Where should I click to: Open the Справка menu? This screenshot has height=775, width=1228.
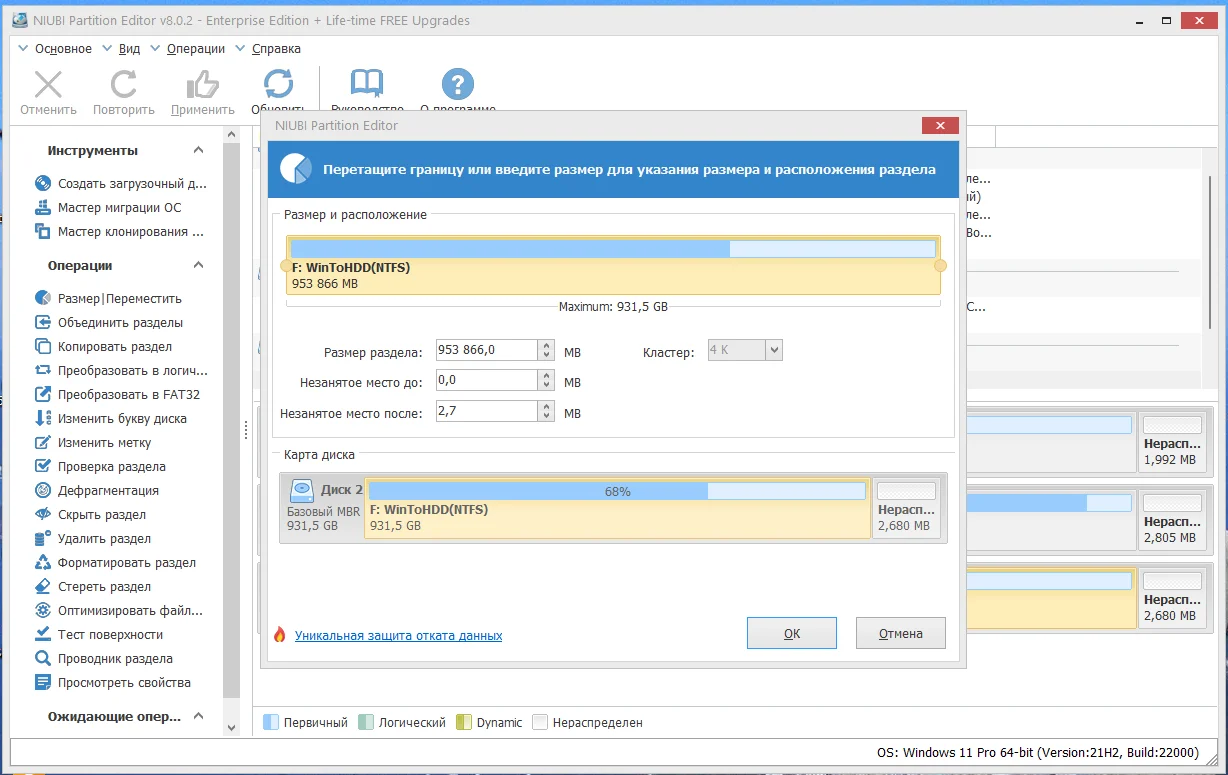click(276, 48)
